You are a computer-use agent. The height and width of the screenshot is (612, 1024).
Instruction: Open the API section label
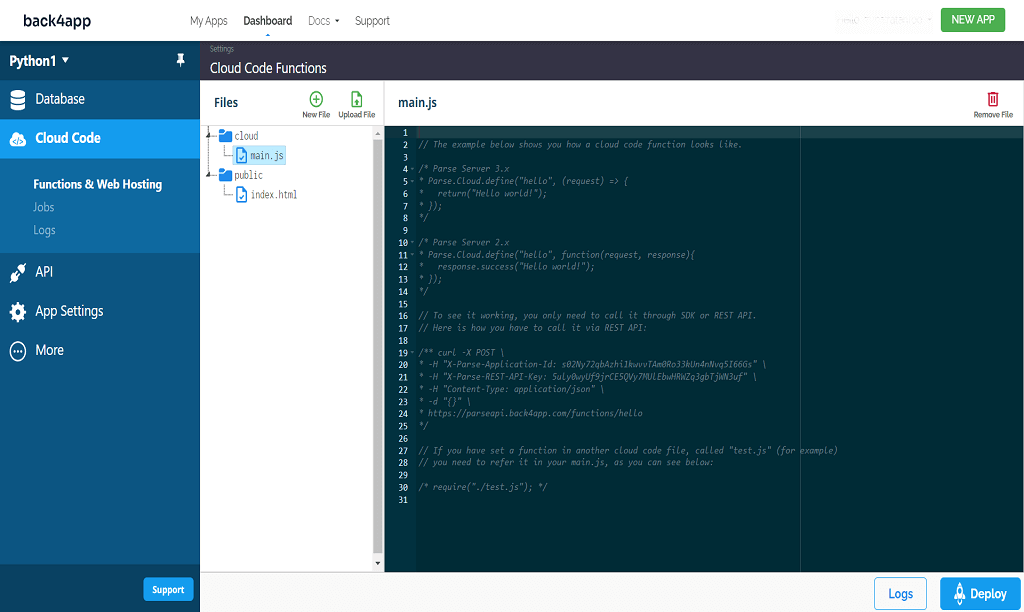(x=44, y=272)
